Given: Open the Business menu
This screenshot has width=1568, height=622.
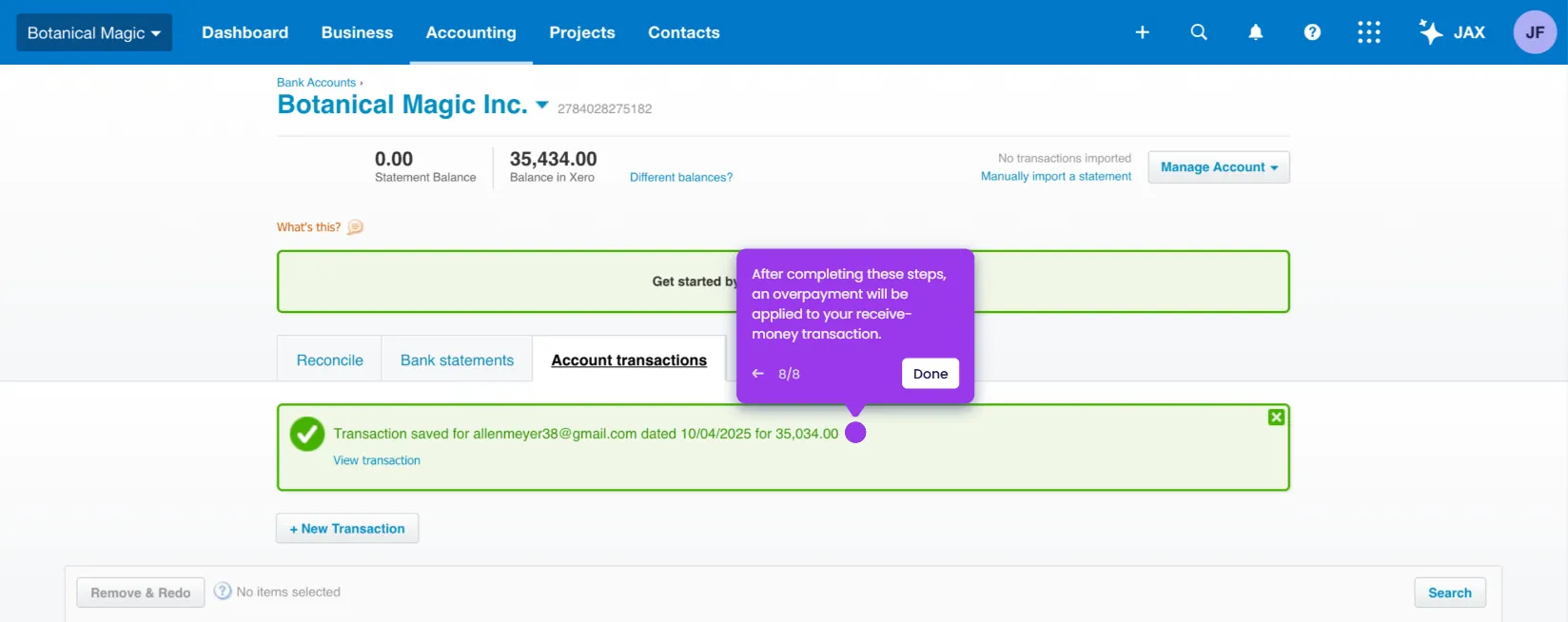Looking at the screenshot, I should point(357,32).
